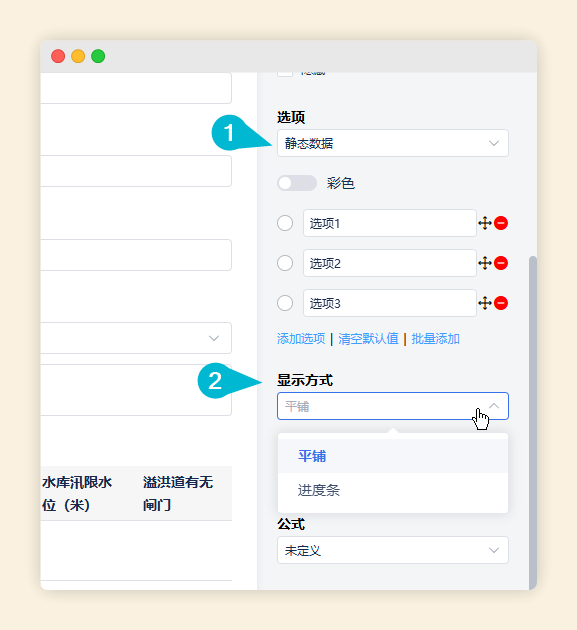Delete 选项2 with red minus icon
This screenshot has height=630, width=577.
tap(501, 263)
